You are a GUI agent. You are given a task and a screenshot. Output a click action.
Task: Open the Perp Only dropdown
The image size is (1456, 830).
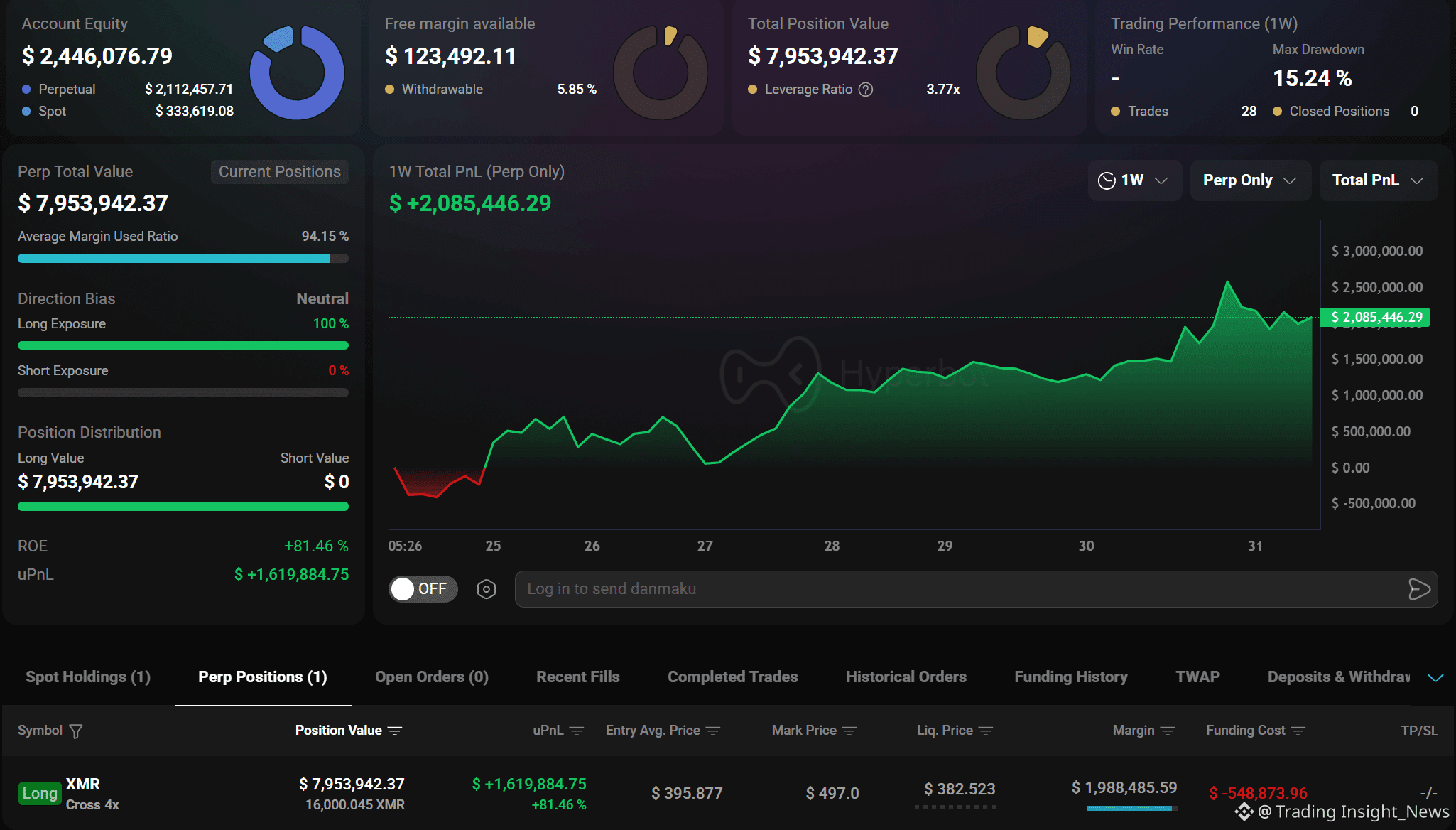click(1250, 180)
